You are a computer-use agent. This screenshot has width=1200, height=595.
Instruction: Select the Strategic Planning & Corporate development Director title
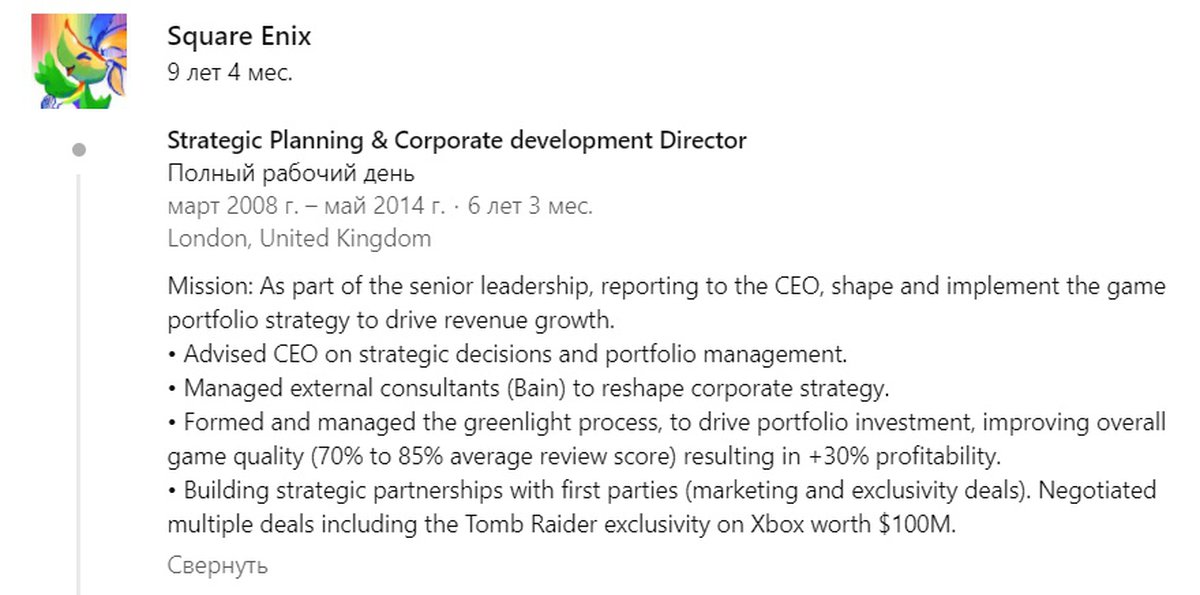coord(456,140)
